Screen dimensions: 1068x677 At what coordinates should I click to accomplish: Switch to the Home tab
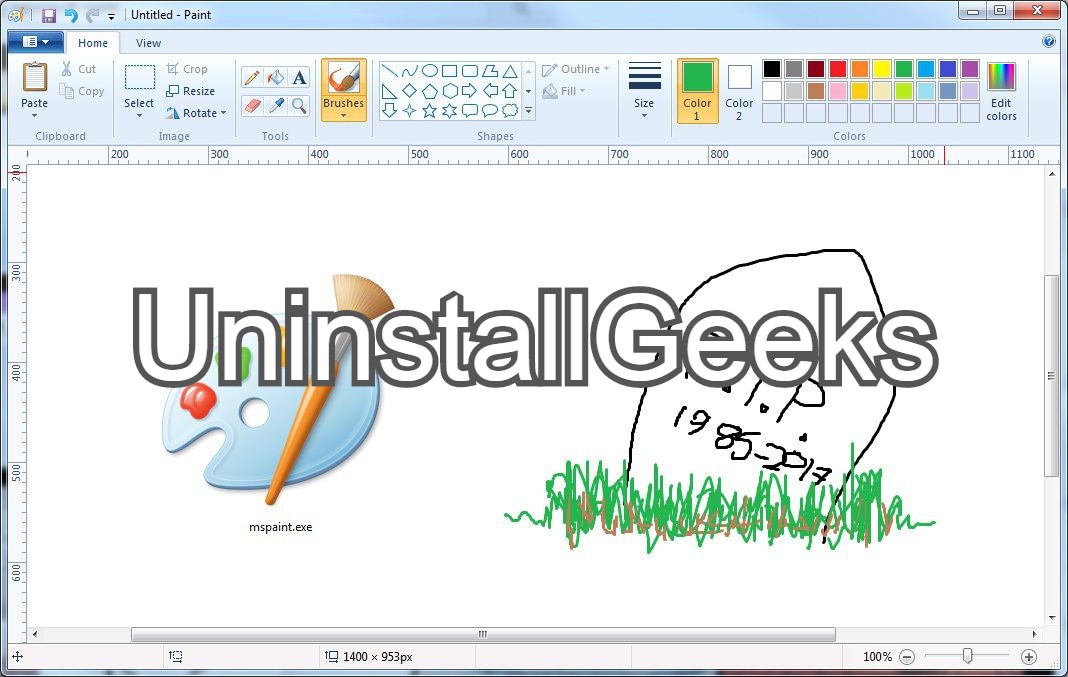coord(93,43)
